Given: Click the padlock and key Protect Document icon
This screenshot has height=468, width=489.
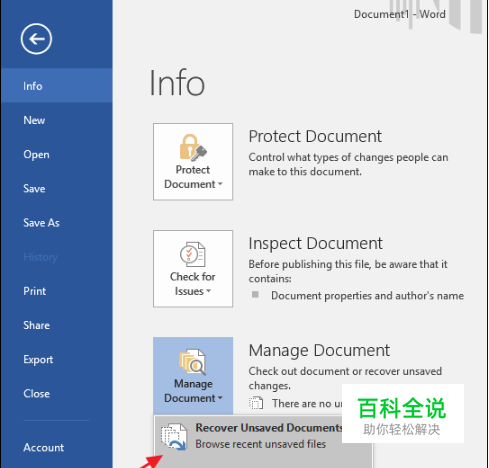Looking at the screenshot, I should coord(193,147).
